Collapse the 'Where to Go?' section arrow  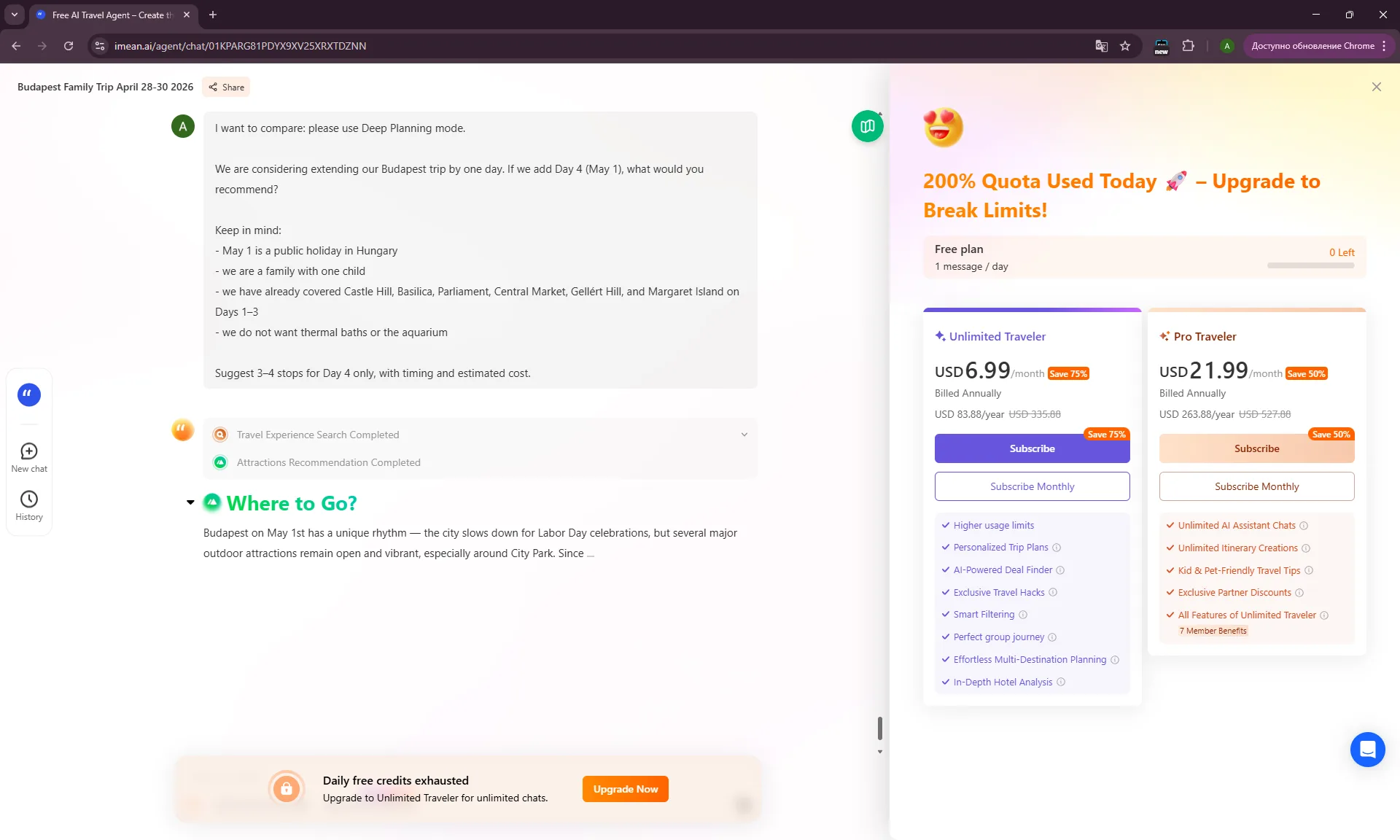click(190, 502)
